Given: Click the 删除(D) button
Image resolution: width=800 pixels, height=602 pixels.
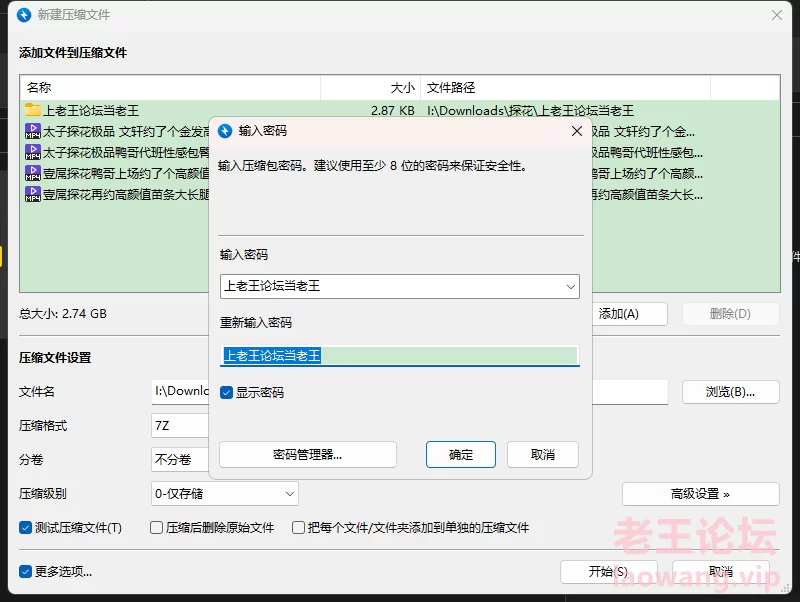Looking at the screenshot, I should [x=731, y=314].
